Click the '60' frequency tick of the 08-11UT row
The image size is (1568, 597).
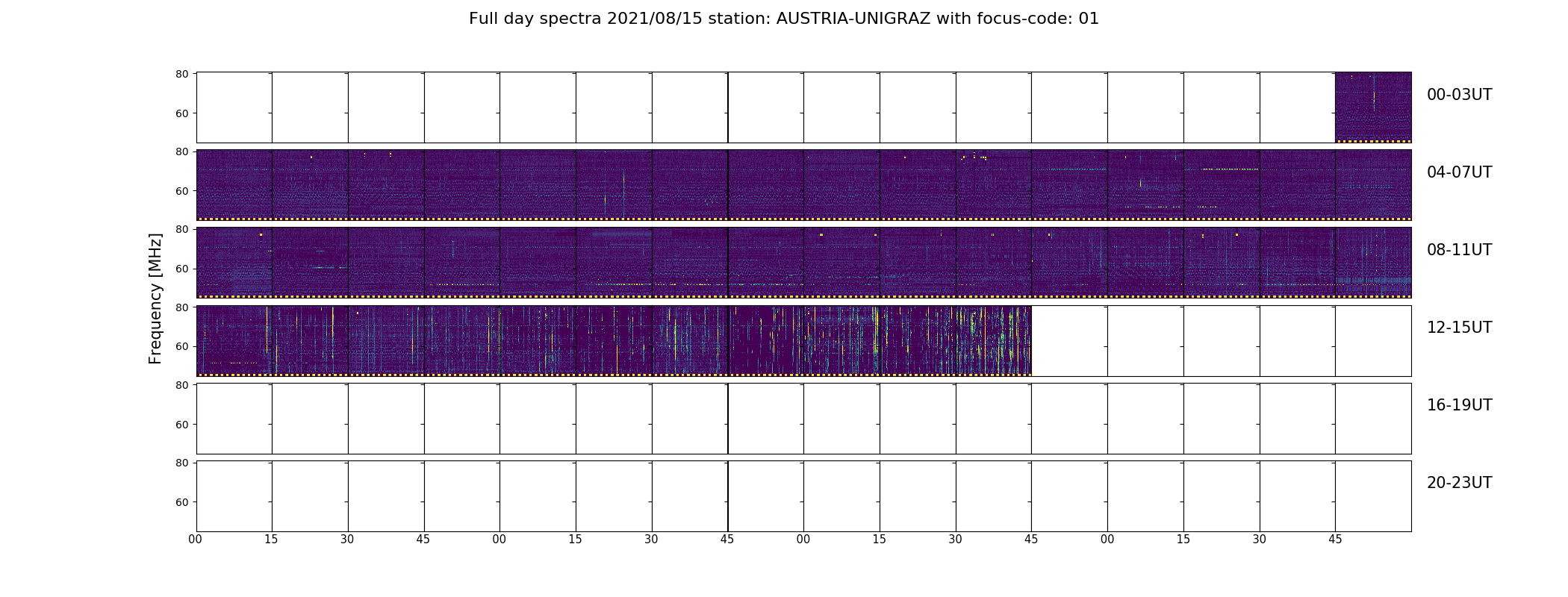(181, 269)
